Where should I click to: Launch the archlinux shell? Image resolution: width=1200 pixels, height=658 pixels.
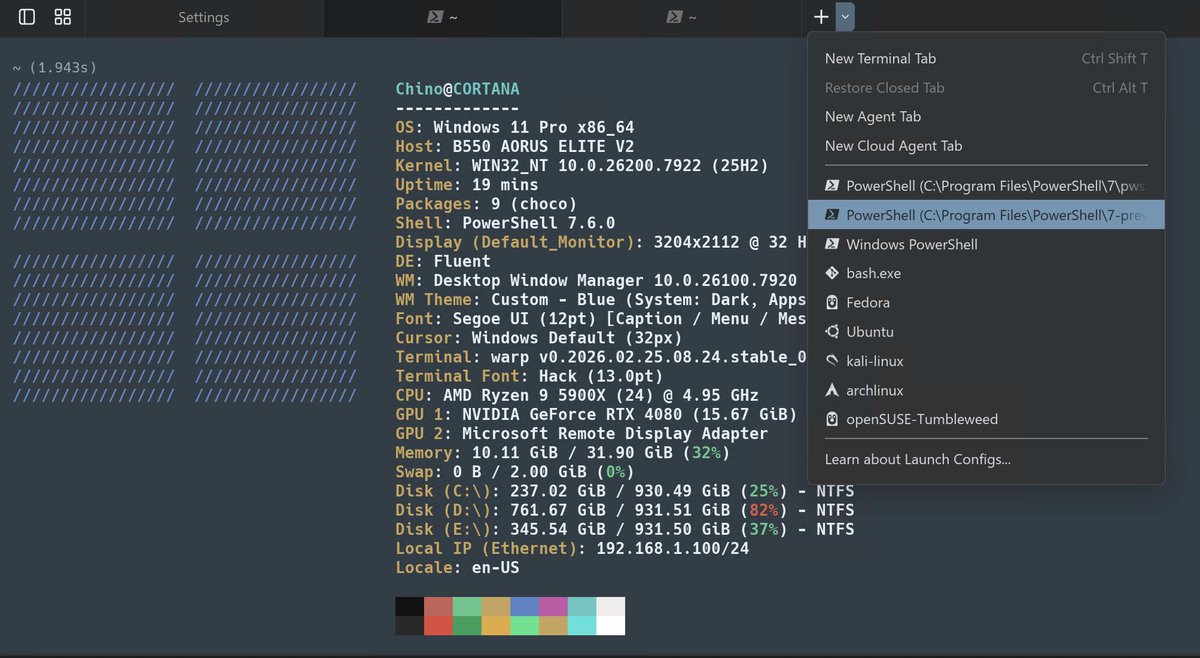point(986,390)
